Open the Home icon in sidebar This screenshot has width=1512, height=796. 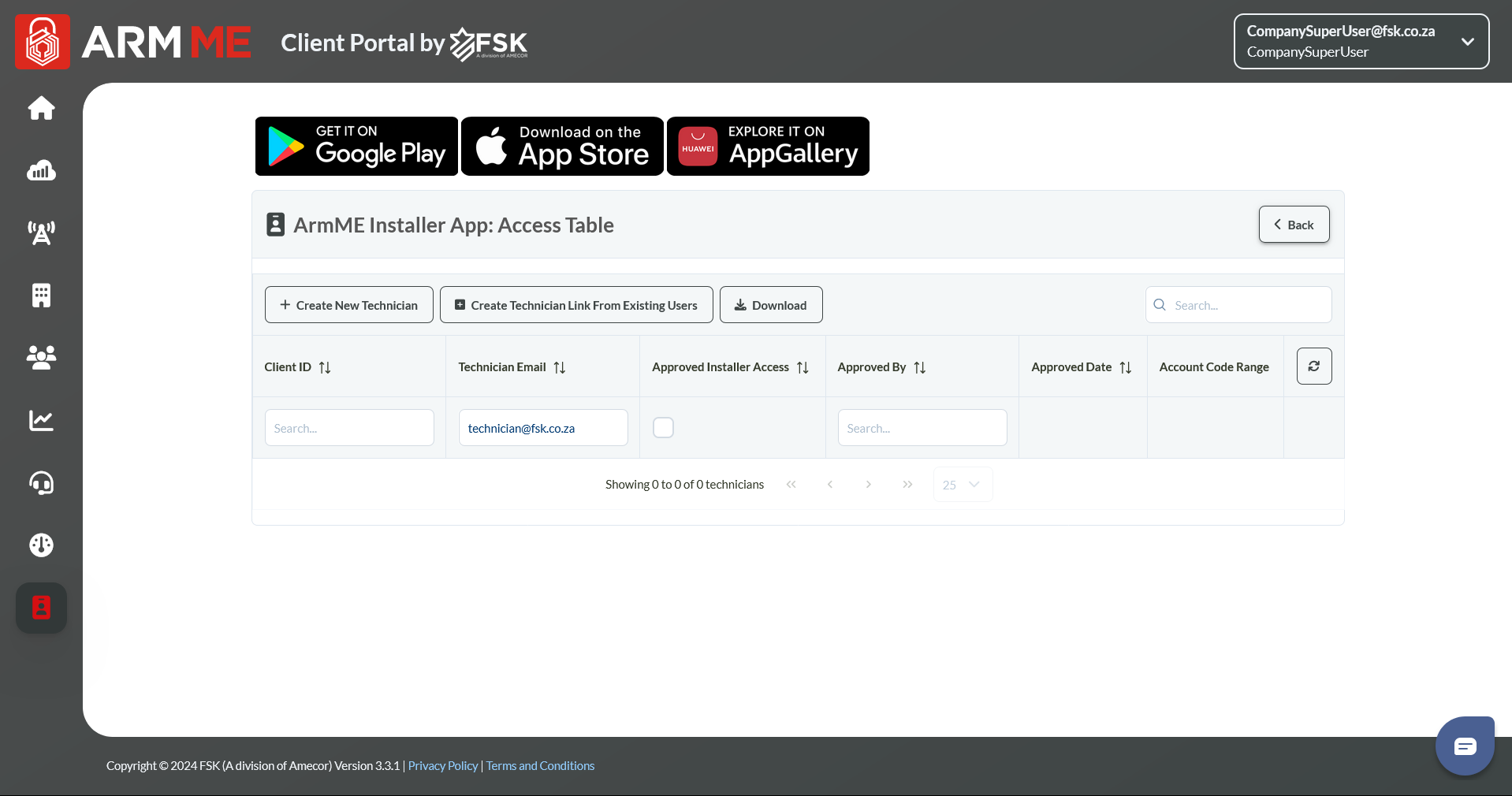tap(41, 108)
